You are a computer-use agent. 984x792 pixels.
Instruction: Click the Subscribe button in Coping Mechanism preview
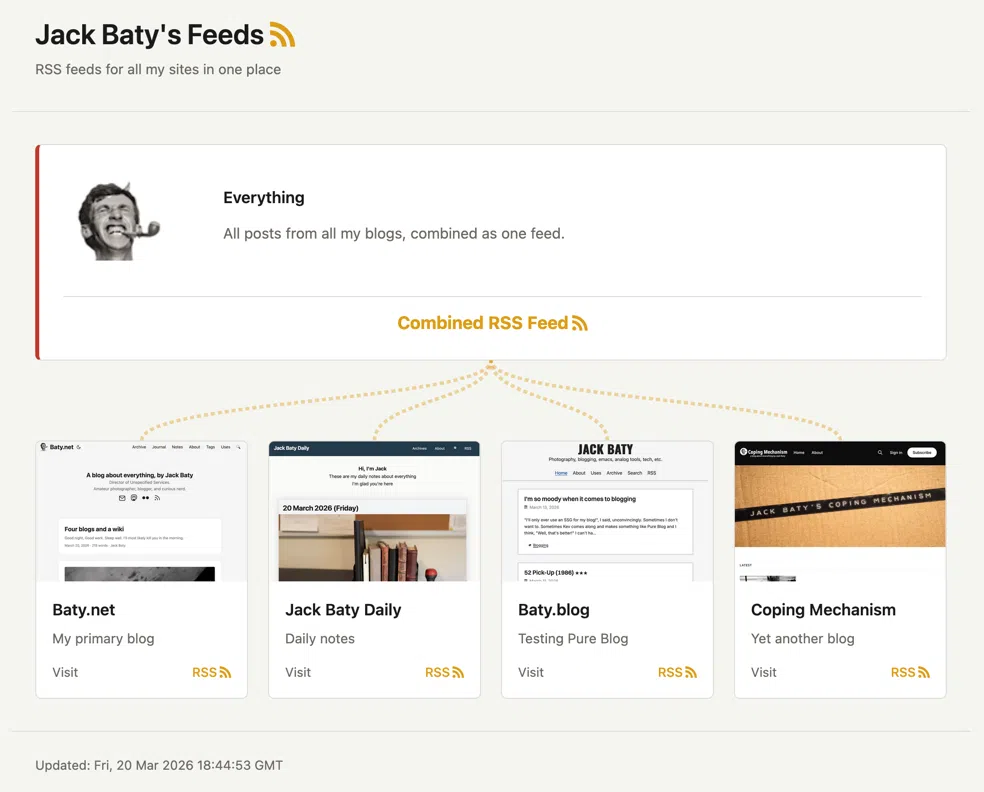[922, 452]
